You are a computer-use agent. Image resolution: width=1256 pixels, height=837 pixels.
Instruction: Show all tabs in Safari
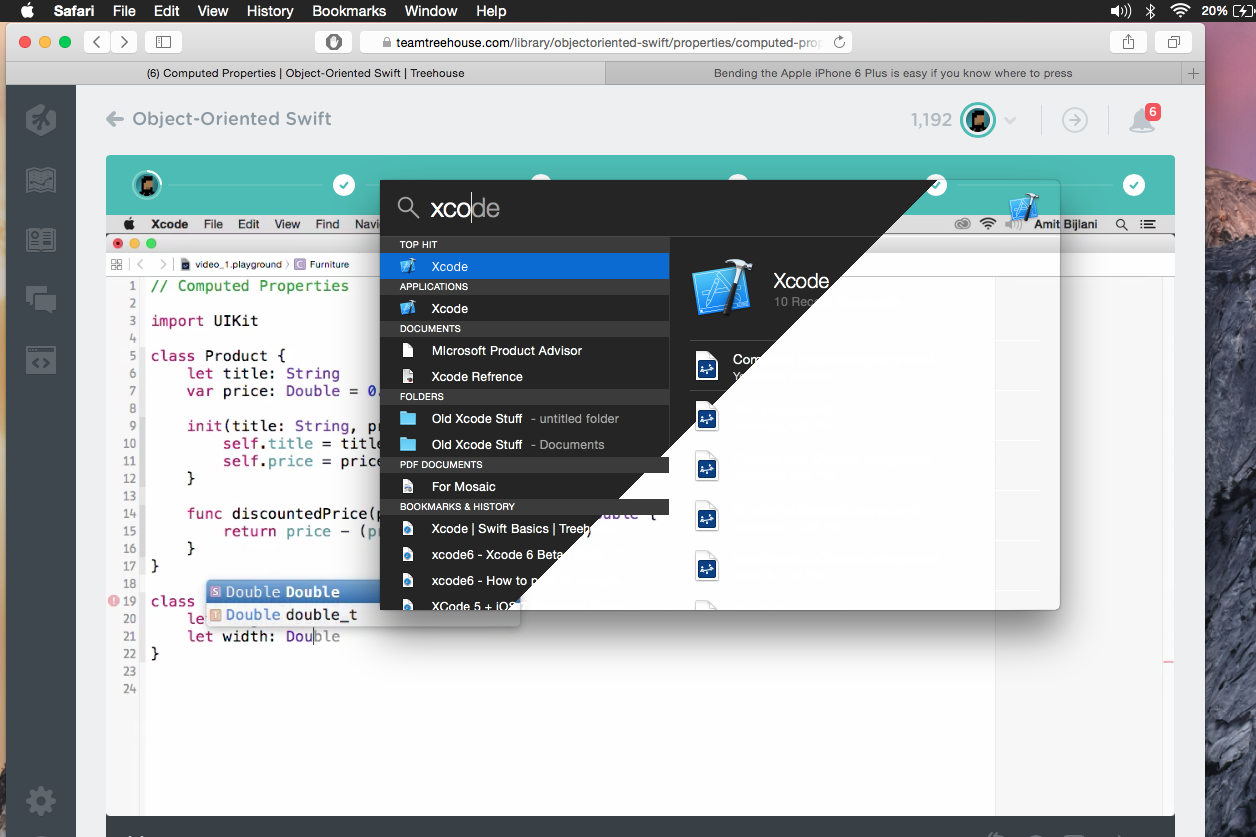click(1173, 42)
